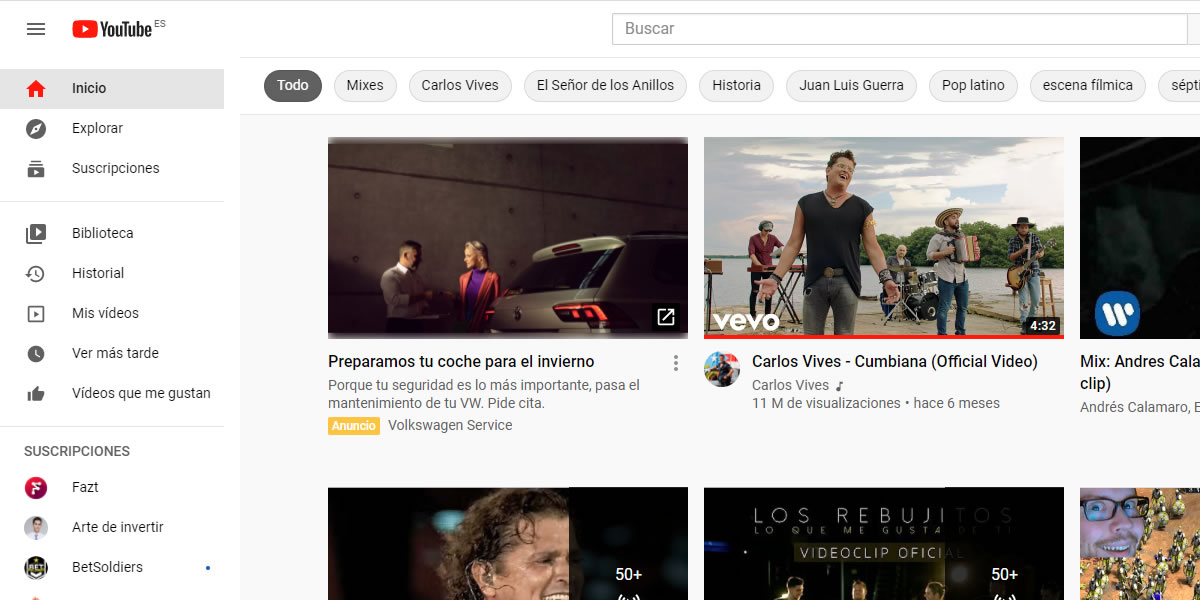Open Vídeos que me gustan
The height and width of the screenshot is (600, 1200).
(112, 393)
